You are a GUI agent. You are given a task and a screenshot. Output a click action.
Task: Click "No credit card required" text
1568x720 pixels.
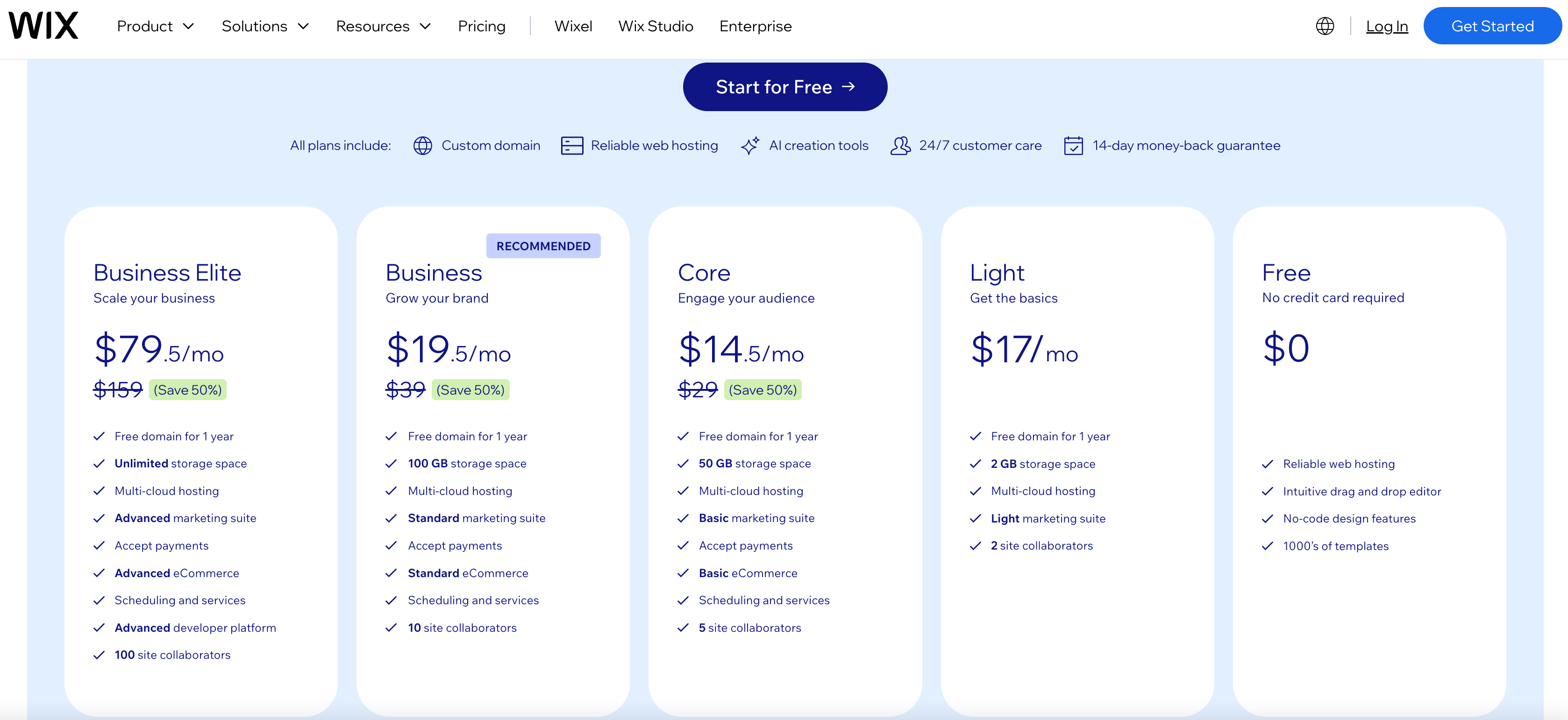1333,298
